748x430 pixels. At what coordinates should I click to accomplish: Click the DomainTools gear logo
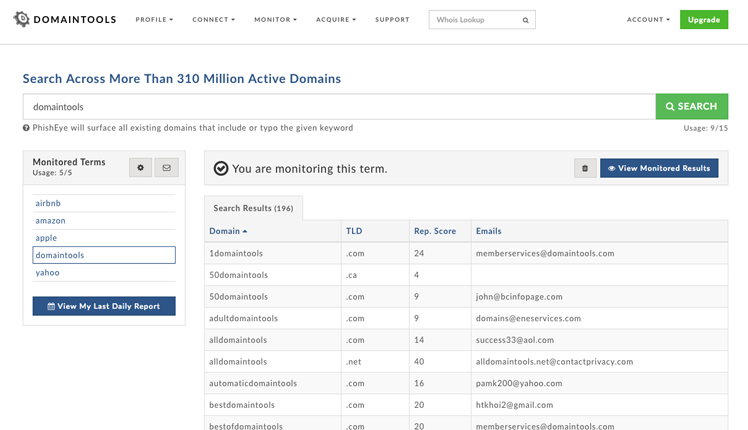point(21,19)
